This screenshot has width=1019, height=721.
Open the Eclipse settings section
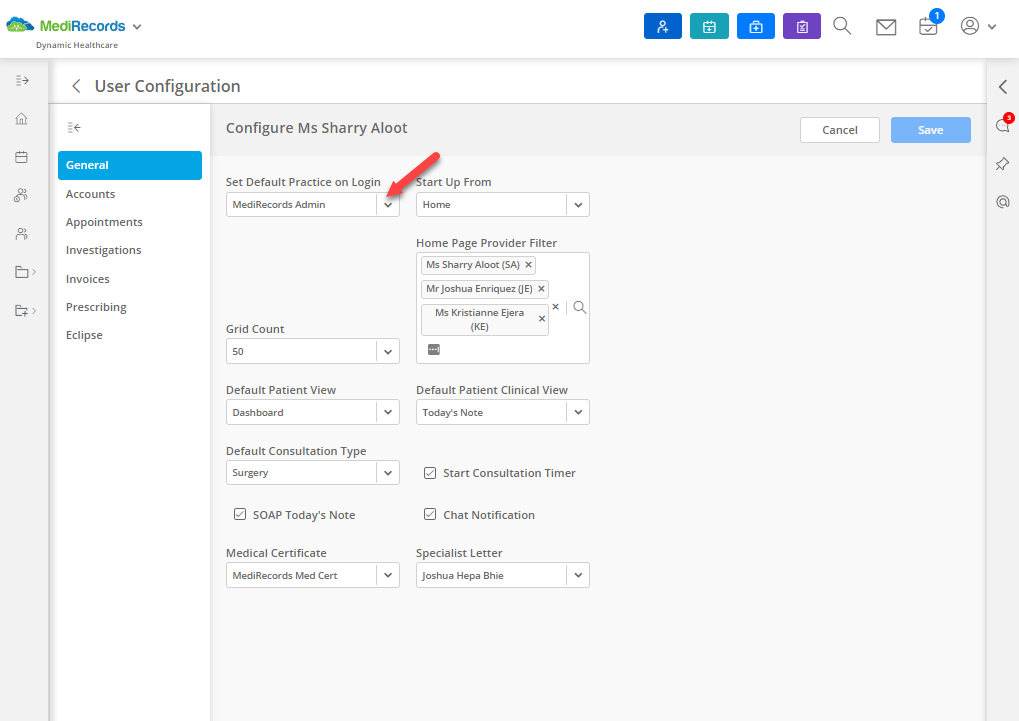point(84,335)
